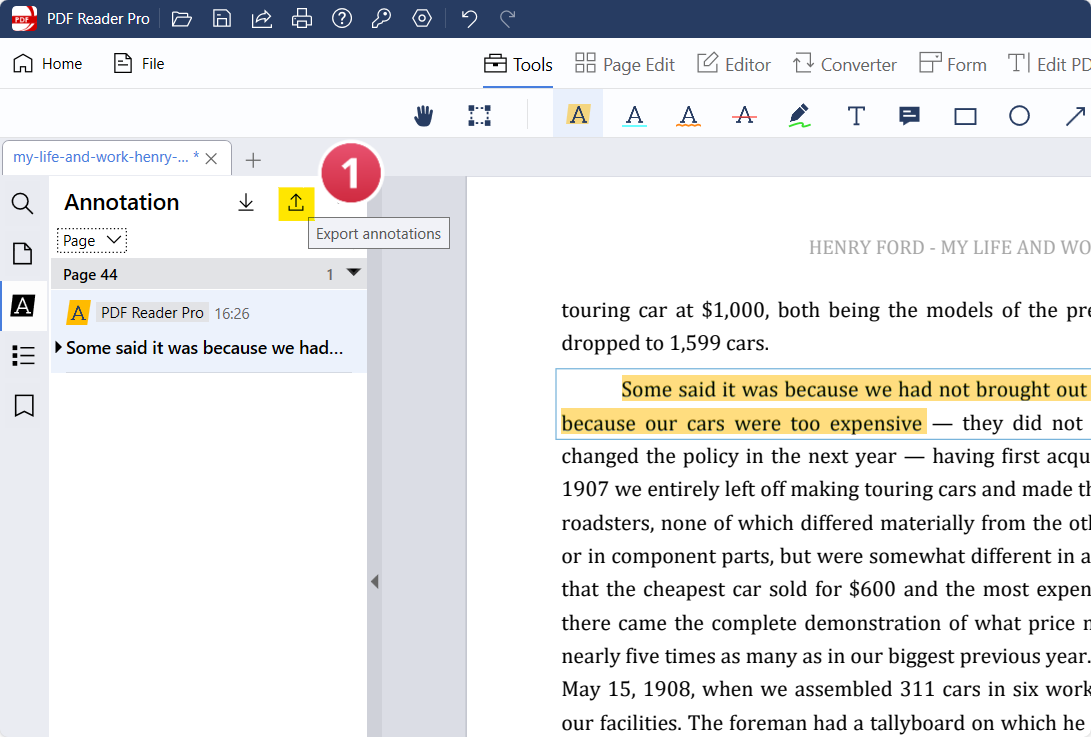Click the PDF Reader Pro app logo
Screen dimensions: 1091x737
click(24, 19)
